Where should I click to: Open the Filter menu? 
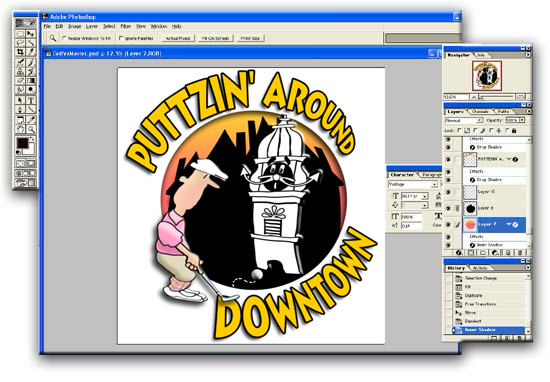pyautogui.click(x=126, y=26)
